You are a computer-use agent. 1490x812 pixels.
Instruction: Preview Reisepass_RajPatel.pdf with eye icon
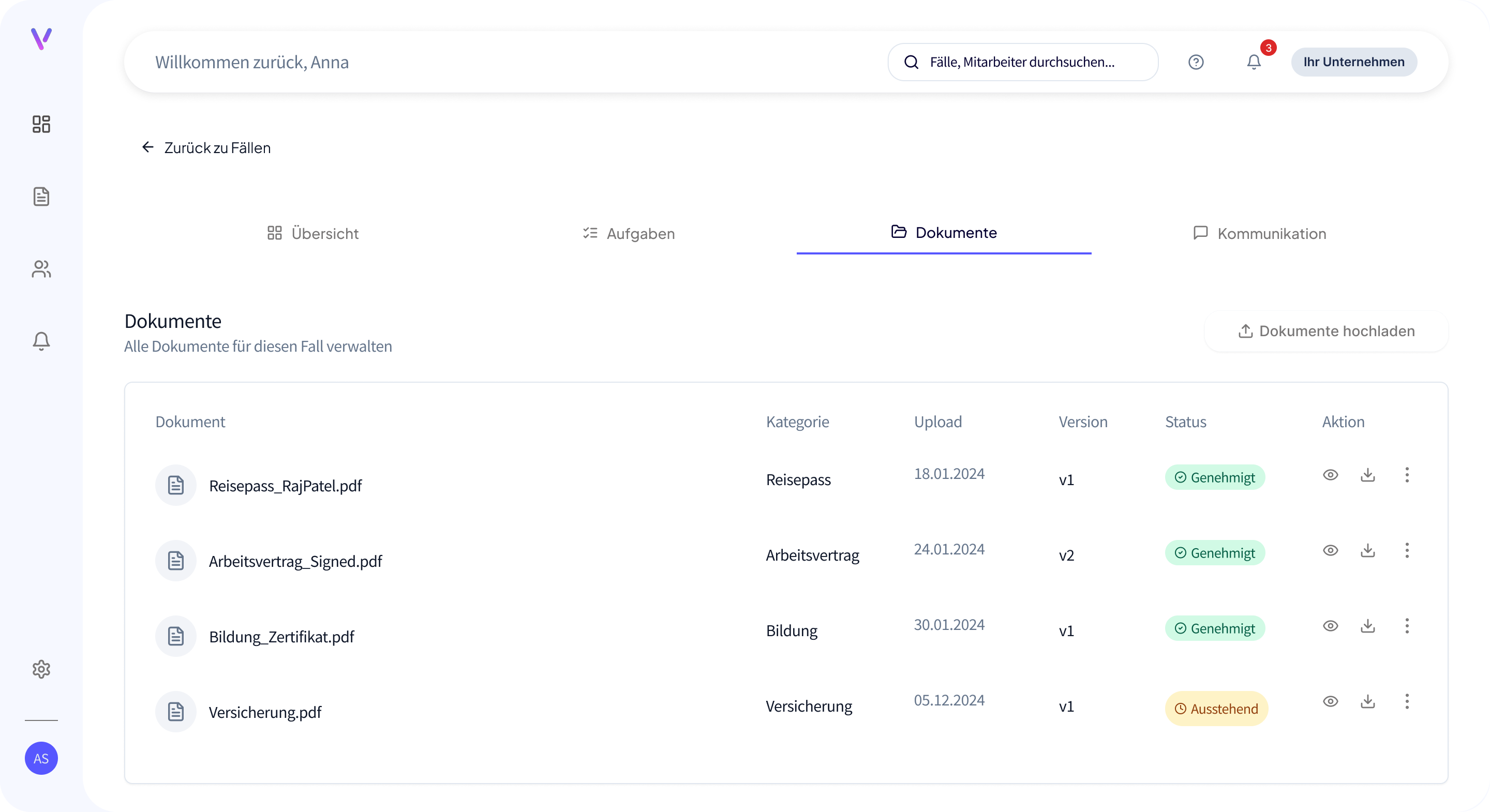click(1330, 475)
